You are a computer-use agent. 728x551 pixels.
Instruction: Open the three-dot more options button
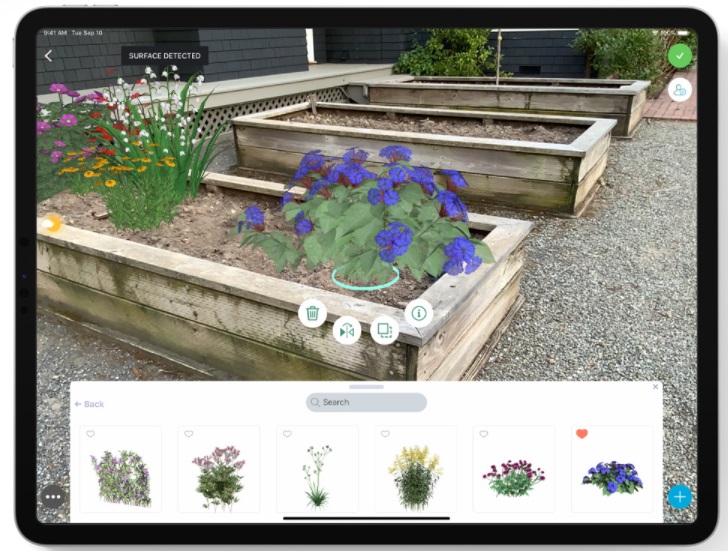point(53,497)
